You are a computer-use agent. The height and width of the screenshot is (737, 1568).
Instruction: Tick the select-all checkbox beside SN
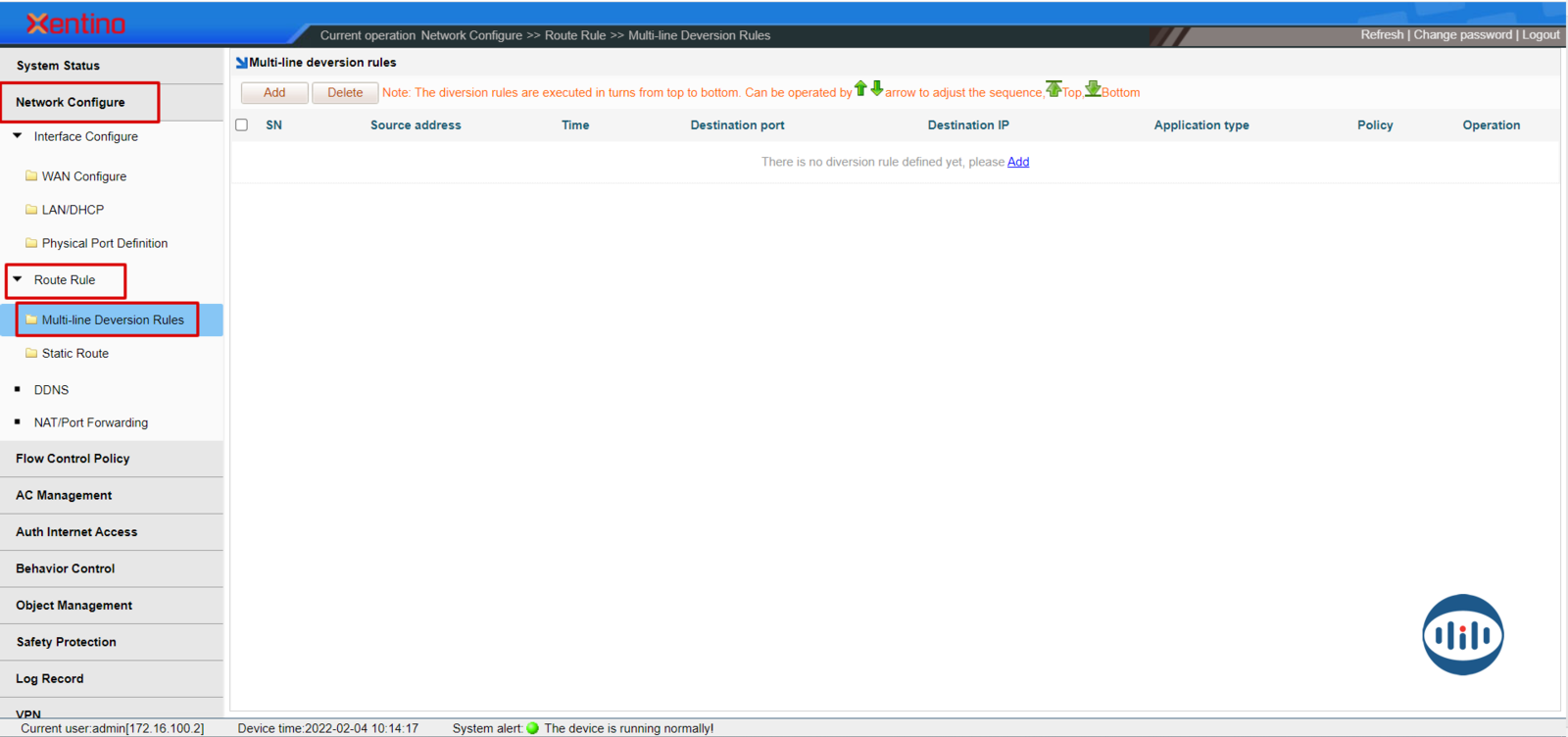tap(242, 125)
